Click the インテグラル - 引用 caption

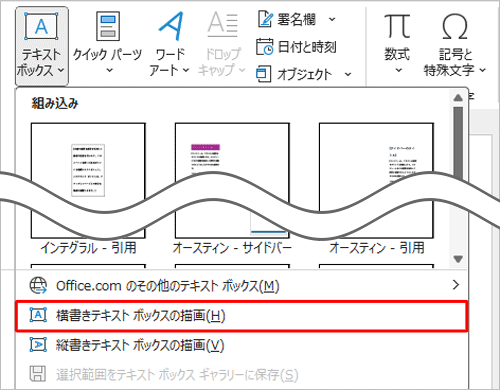(x=88, y=248)
